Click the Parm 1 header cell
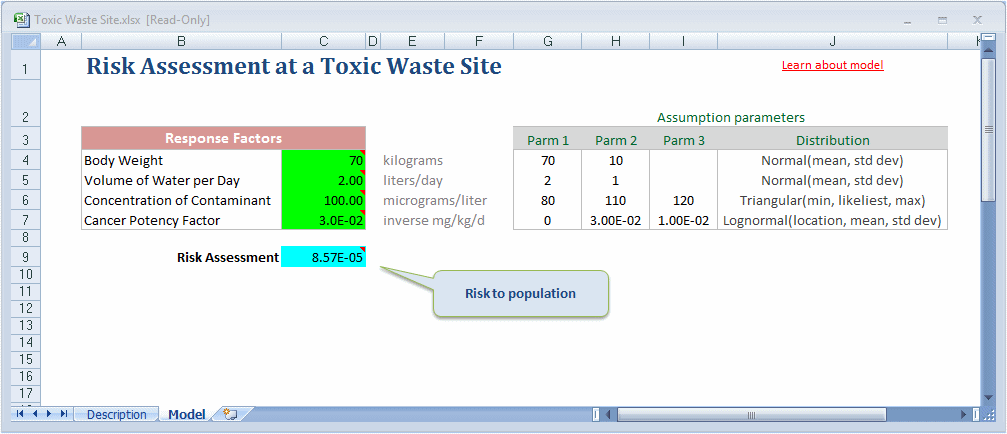The height and width of the screenshot is (434, 1007). (548, 140)
